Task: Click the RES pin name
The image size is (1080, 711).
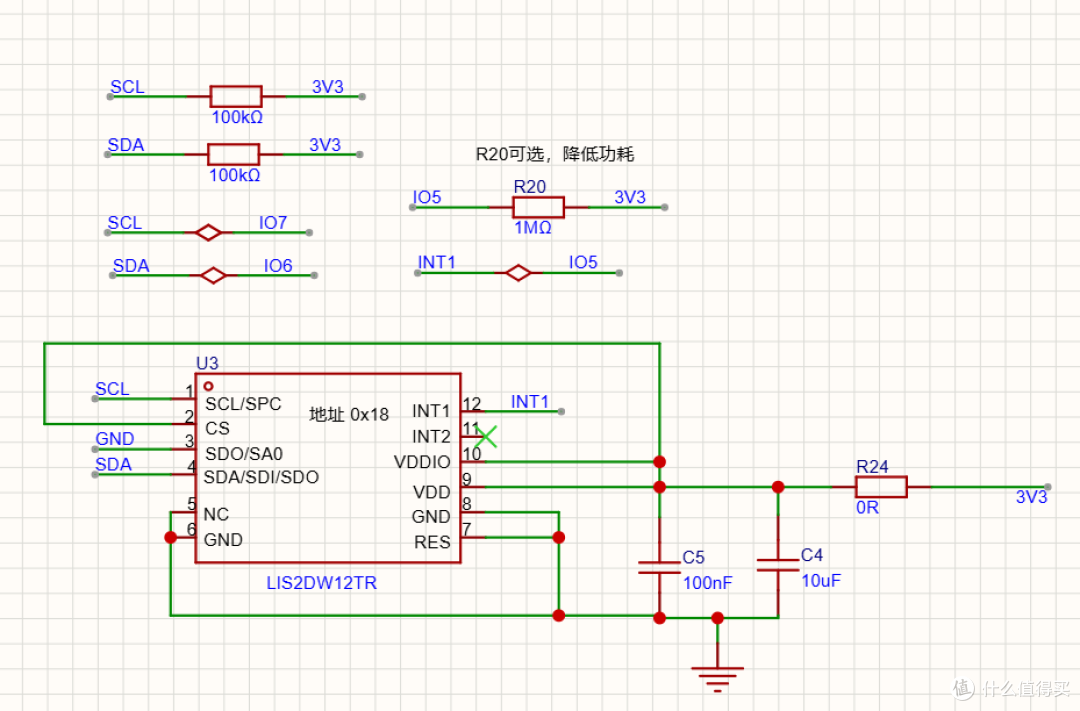Action: tap(433, 542)
